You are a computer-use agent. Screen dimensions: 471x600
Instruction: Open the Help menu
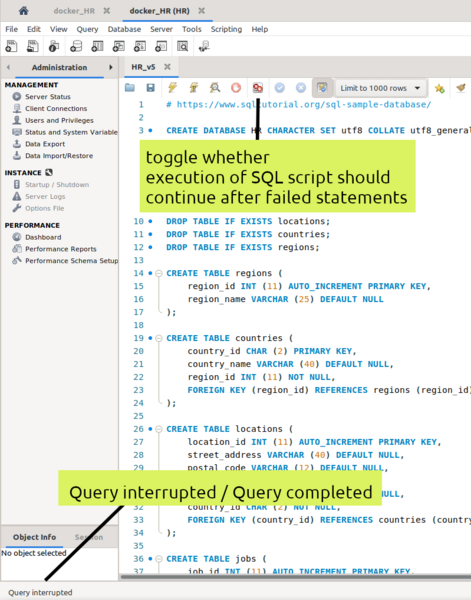[x=260, y=29]
